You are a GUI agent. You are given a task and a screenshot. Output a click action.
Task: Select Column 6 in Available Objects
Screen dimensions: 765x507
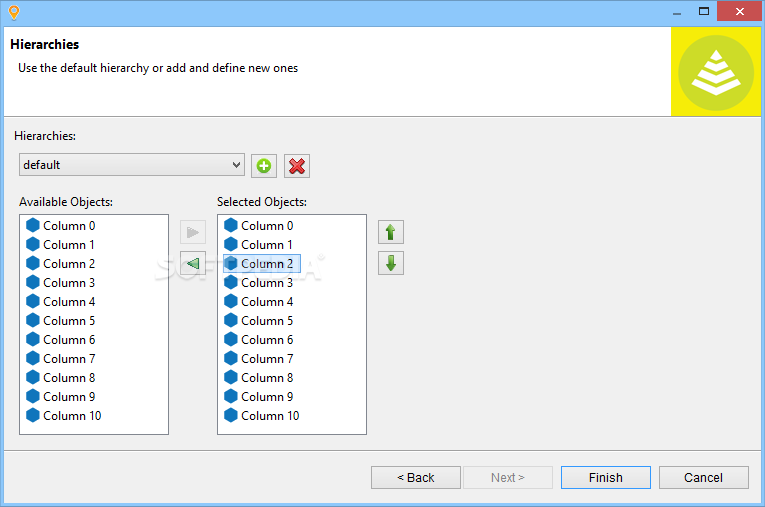coord(61,340)
